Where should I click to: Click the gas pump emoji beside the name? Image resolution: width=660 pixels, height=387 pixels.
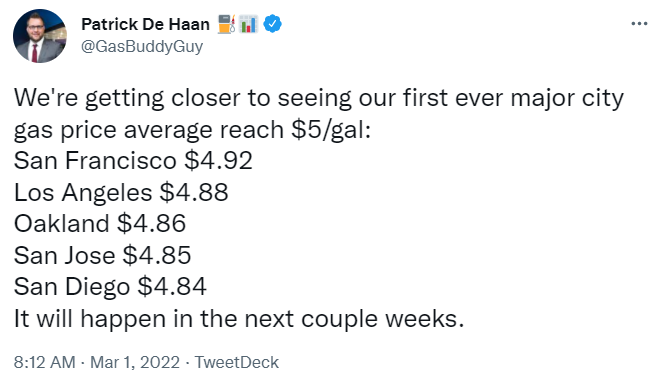226,24
